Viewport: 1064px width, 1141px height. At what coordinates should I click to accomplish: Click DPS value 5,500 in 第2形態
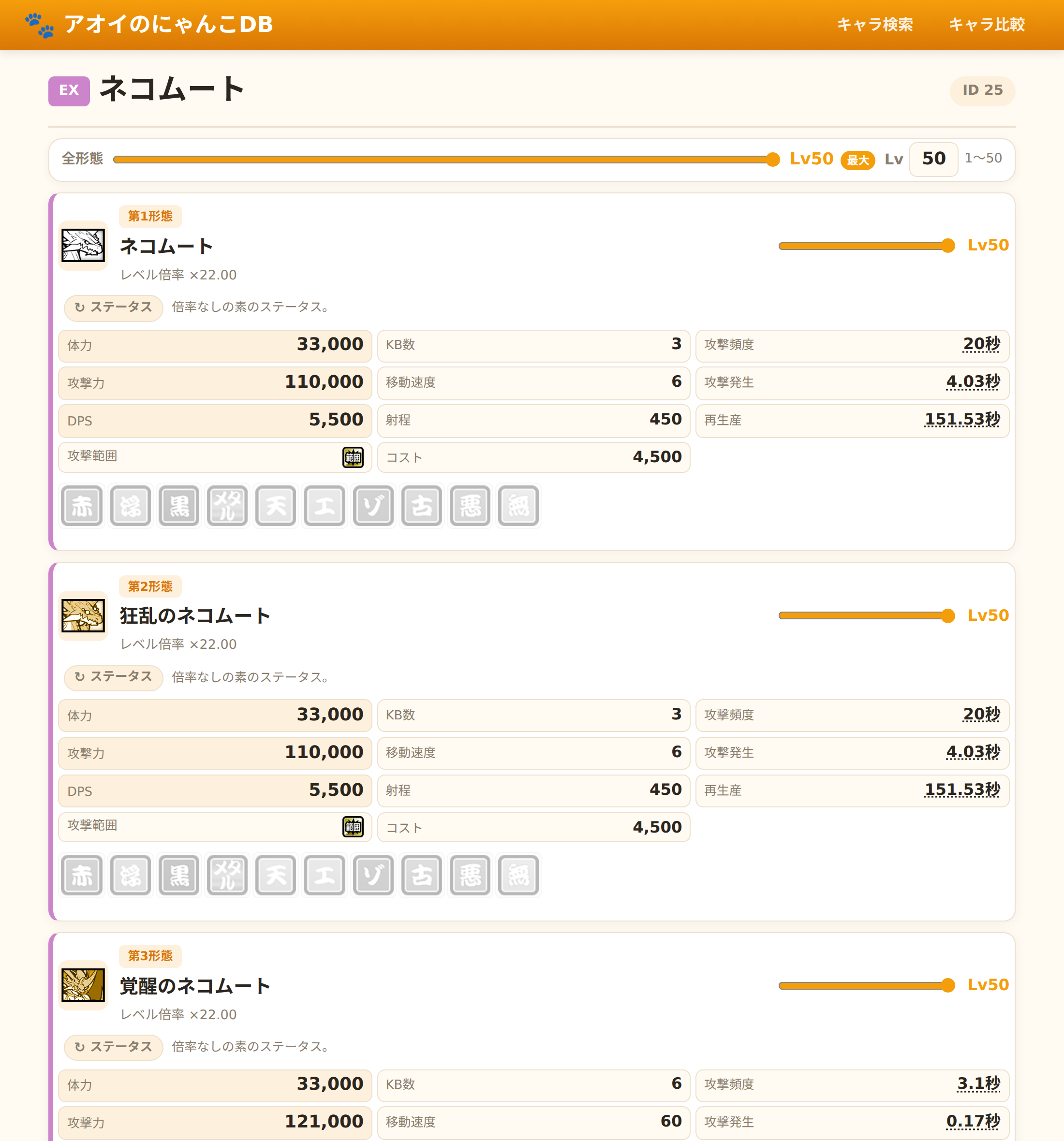337,790
